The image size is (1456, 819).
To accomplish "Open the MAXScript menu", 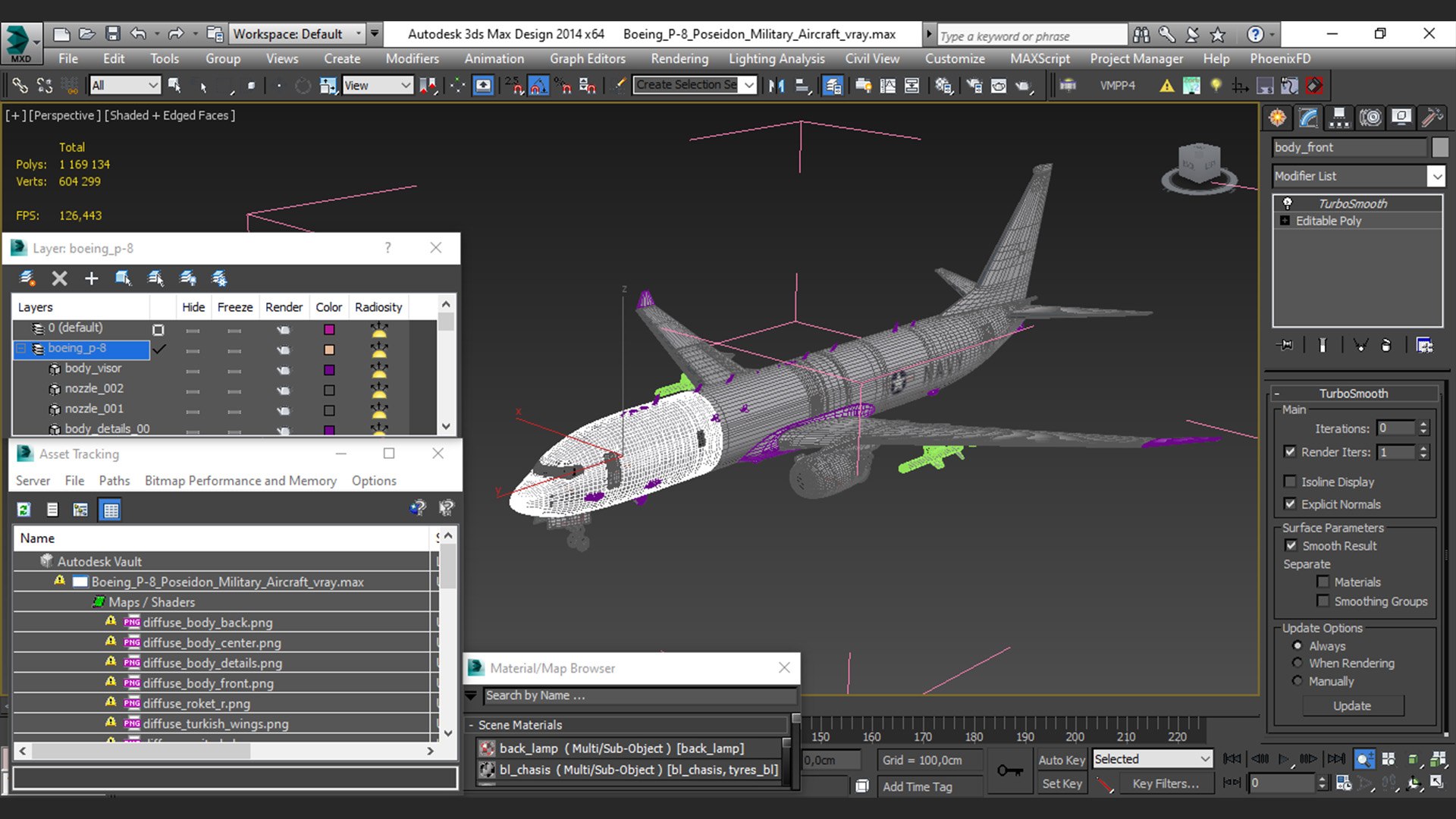I will pos(1040,58).
